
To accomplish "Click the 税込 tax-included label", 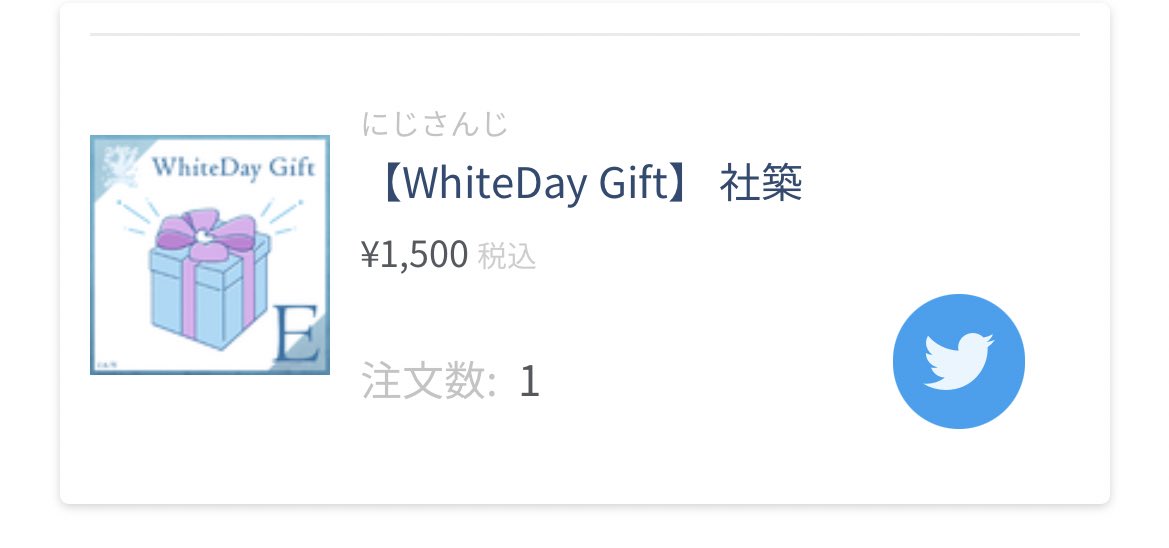I will click(x=506, y=256).
